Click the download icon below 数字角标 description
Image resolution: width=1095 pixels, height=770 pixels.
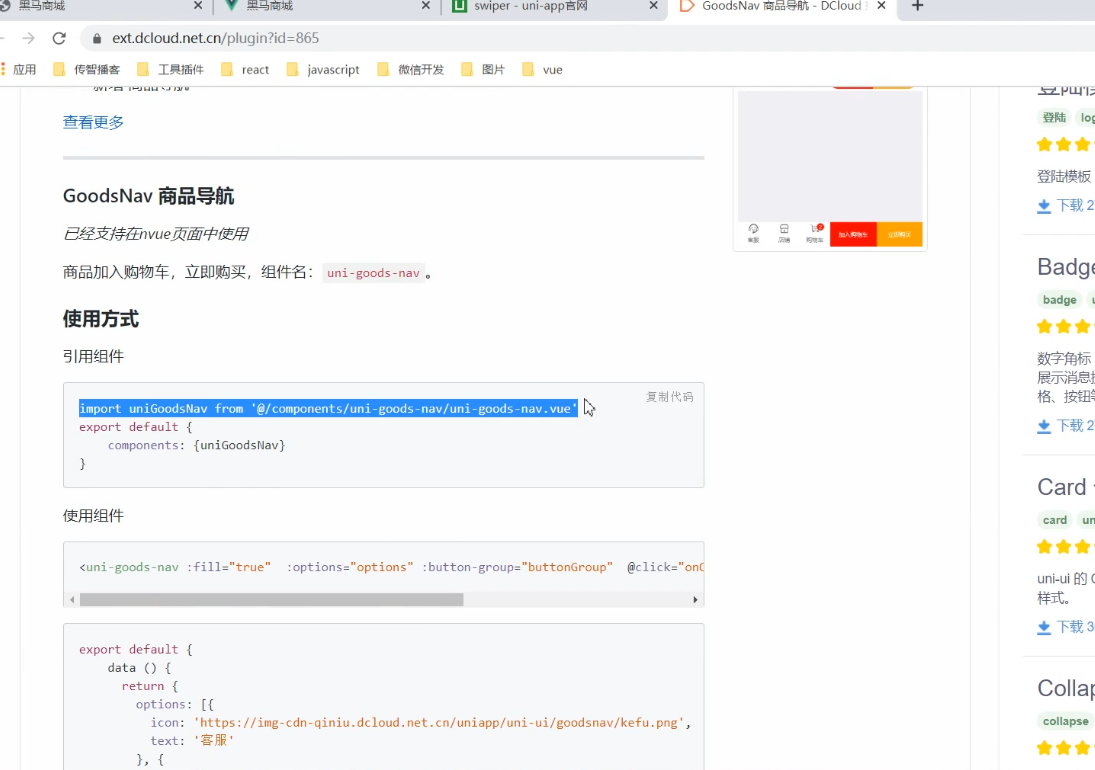click(1044, 426)
